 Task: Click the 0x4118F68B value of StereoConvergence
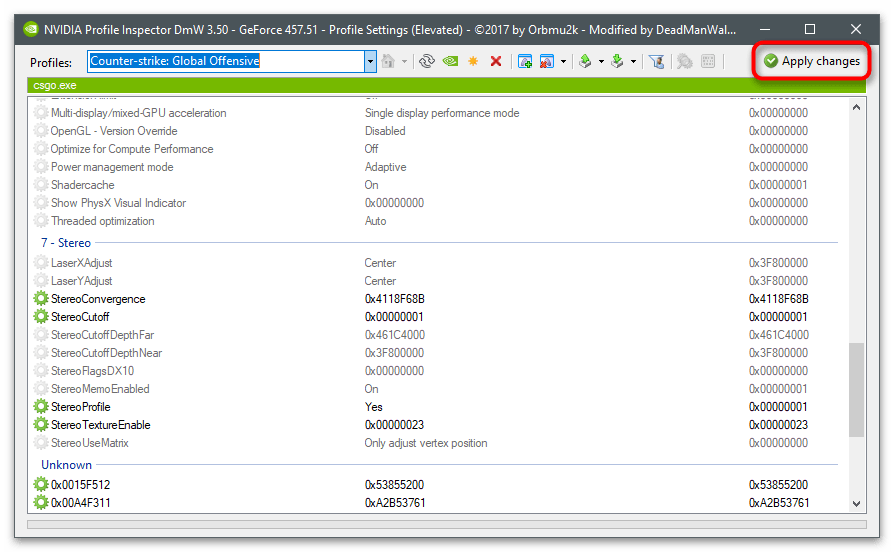(x=395, y=299)
